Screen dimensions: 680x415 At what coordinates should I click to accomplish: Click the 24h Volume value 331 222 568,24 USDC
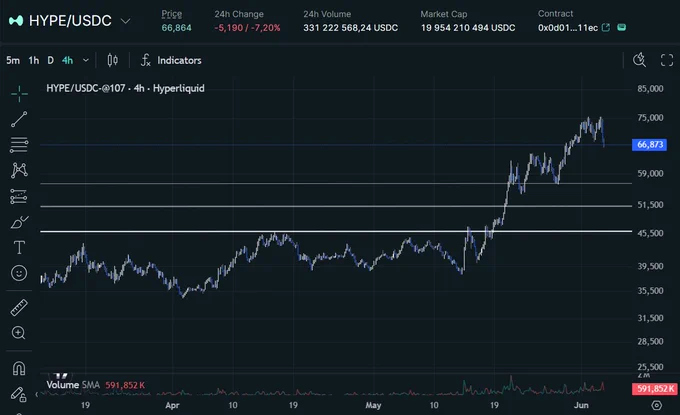coord(350,28)
